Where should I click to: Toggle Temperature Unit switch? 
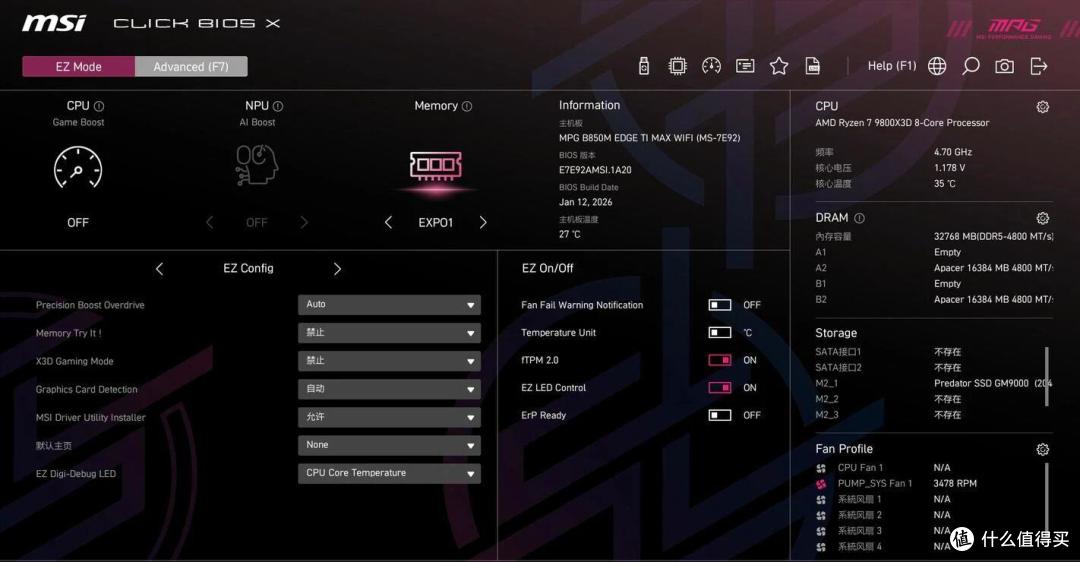coord(720,332)
